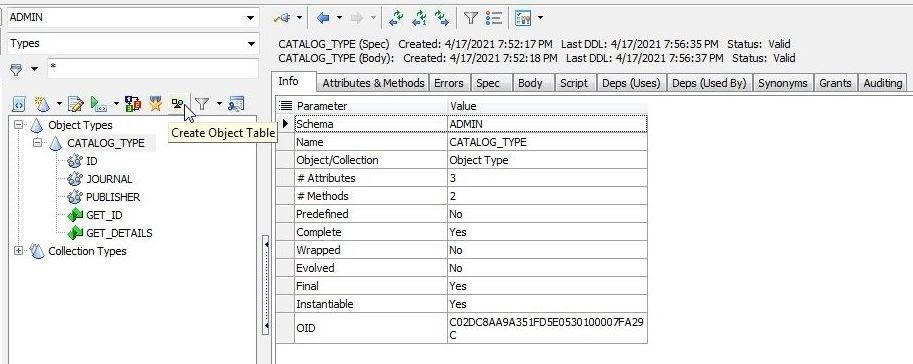The height and width of the screenshot is (364, 913).
Task: Open dropdown arrow next to green execute icon
Action: [x=116, y=105]
